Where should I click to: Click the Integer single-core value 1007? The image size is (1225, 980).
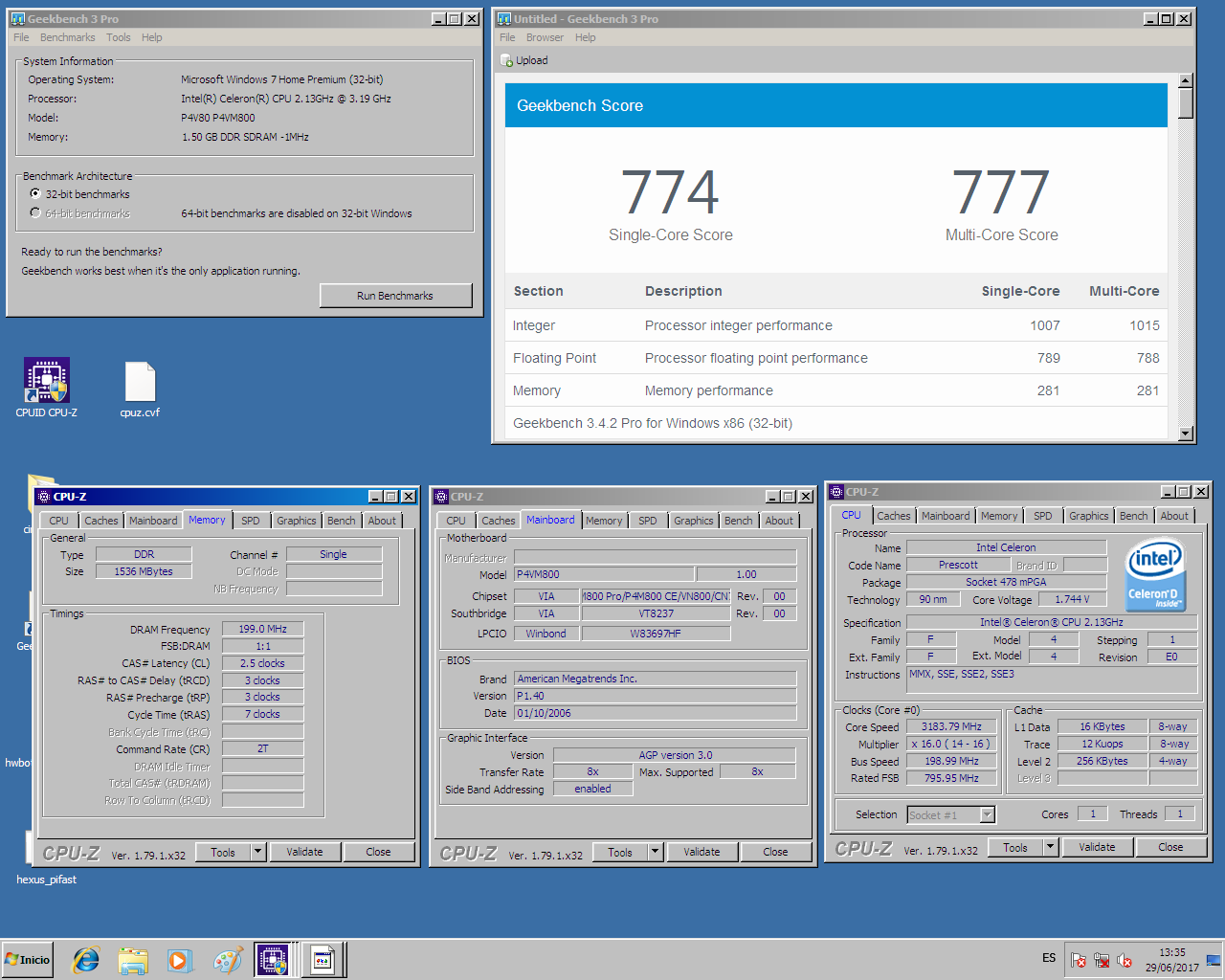coord(1044,325)
